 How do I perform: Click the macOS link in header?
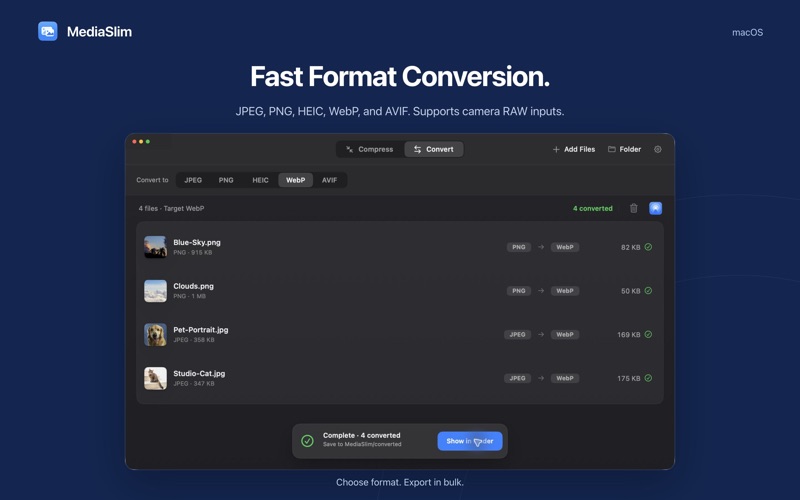pos(747,33)
